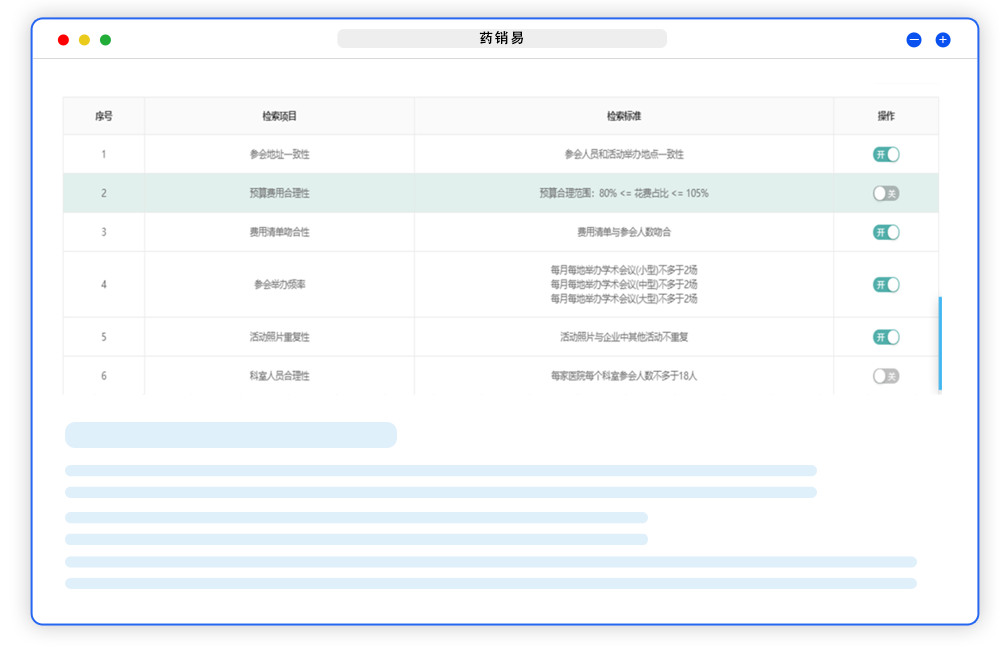Enable the 科室人员合理性 toggle

click(886, 376)
